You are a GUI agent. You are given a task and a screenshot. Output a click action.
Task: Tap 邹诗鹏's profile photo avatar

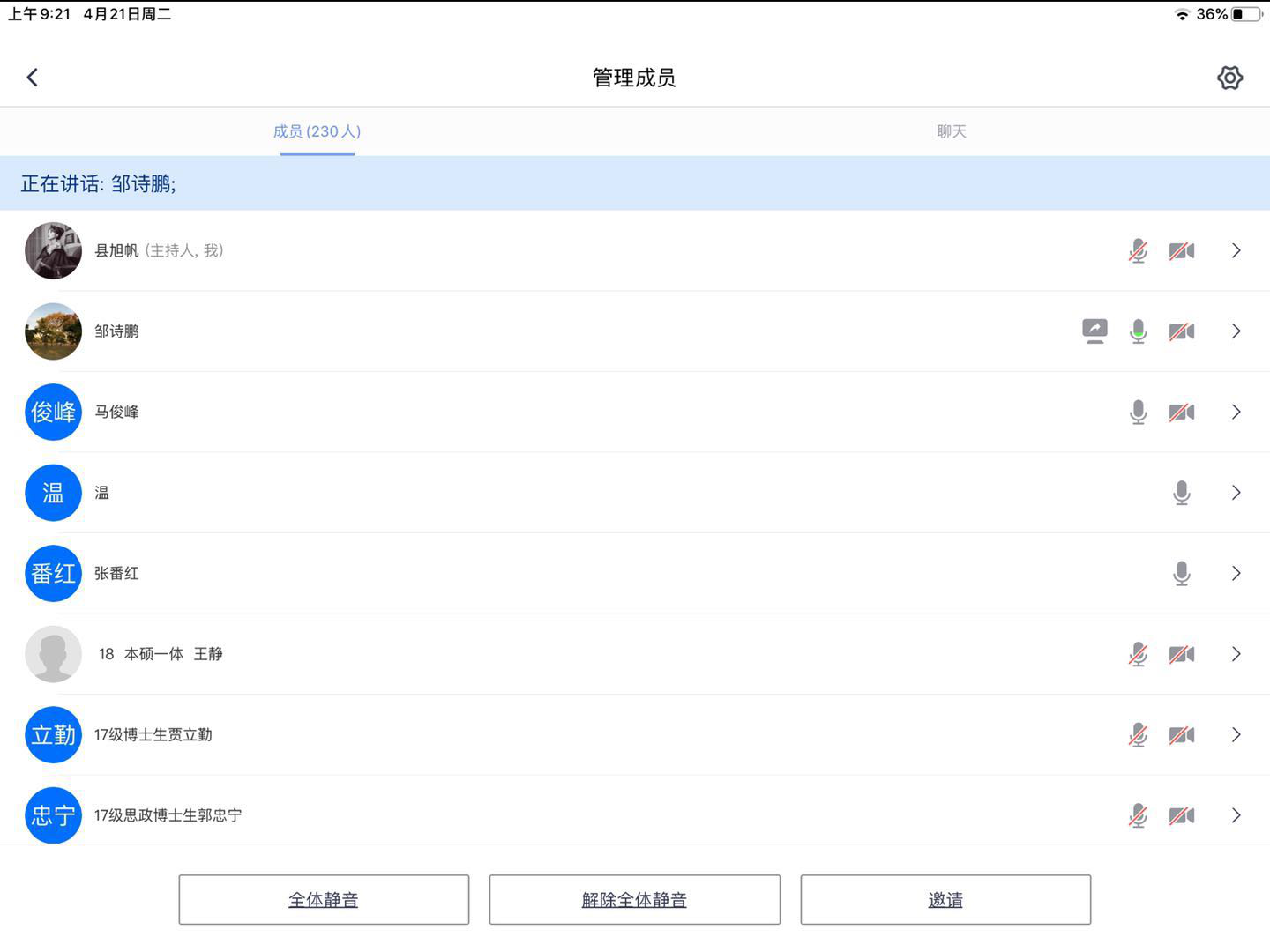point(53,331)
